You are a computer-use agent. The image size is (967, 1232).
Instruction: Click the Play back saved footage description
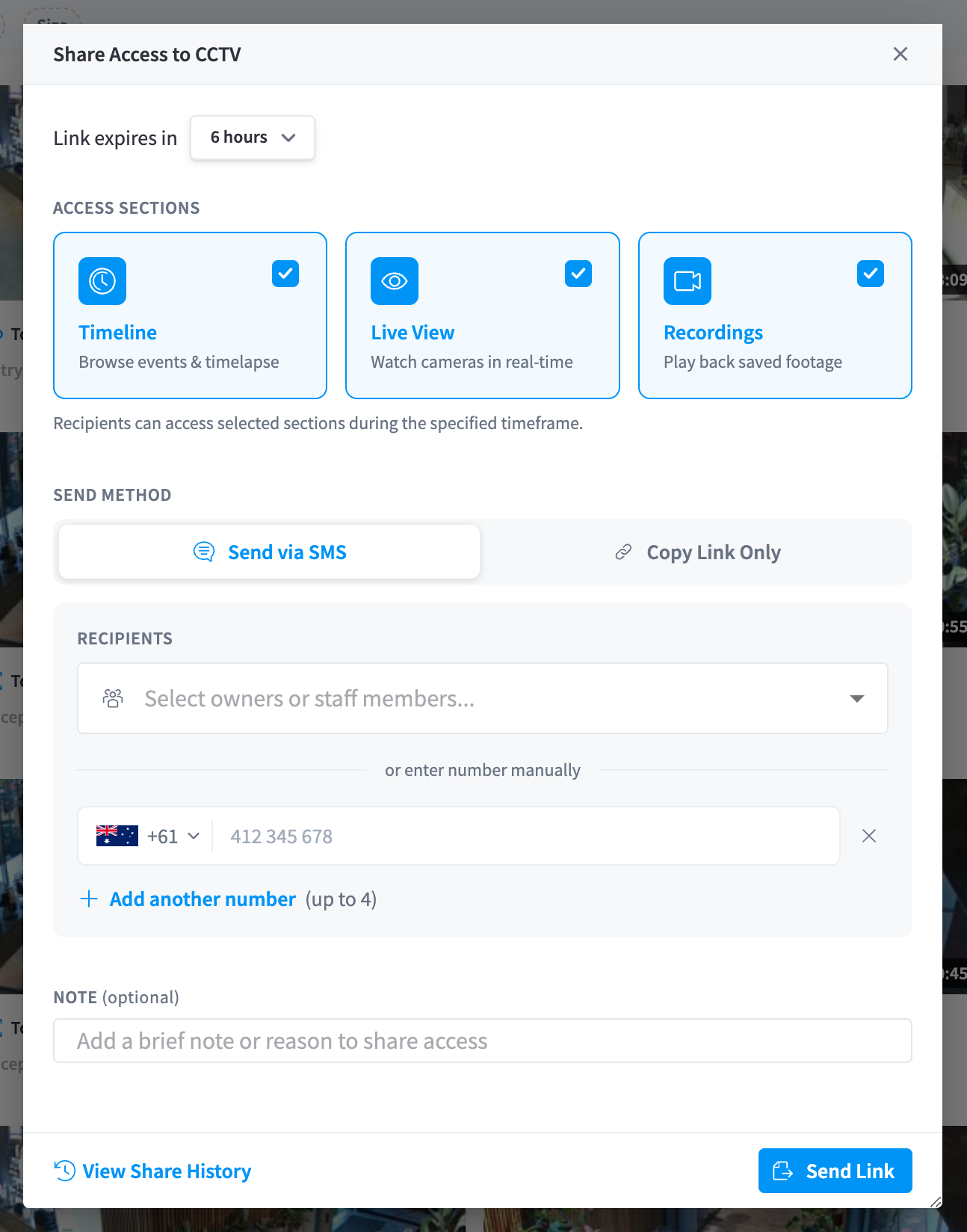[753, 362]
